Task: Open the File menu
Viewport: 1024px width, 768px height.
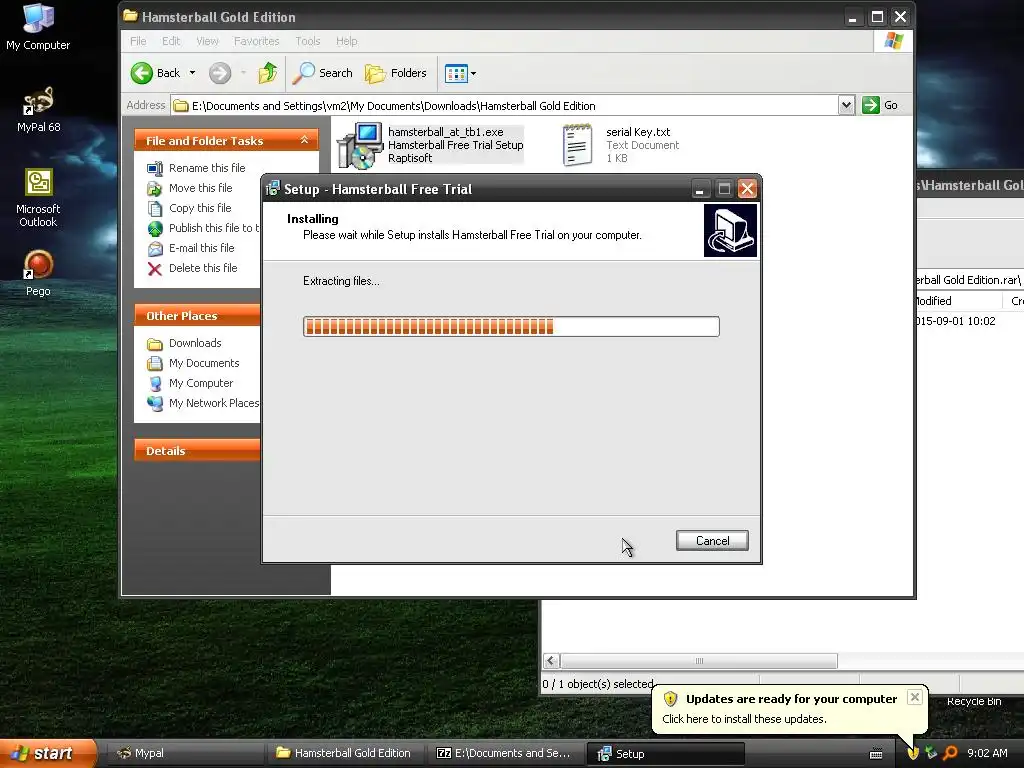Action: point(138,41)
